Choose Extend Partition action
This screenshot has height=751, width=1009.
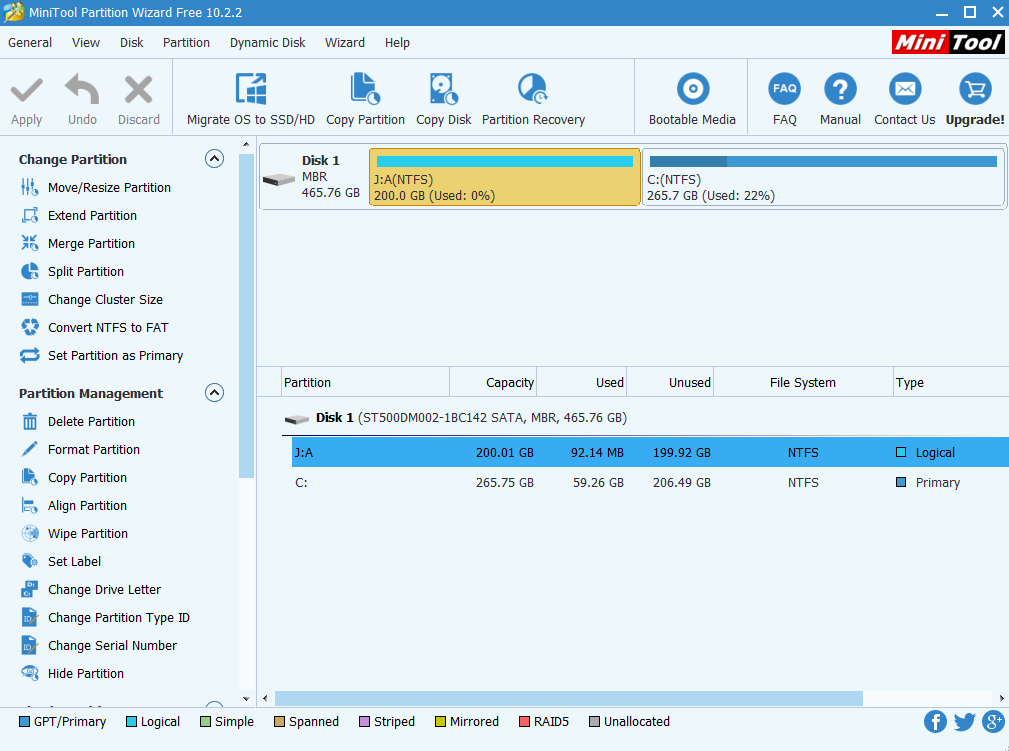(79, 216)
